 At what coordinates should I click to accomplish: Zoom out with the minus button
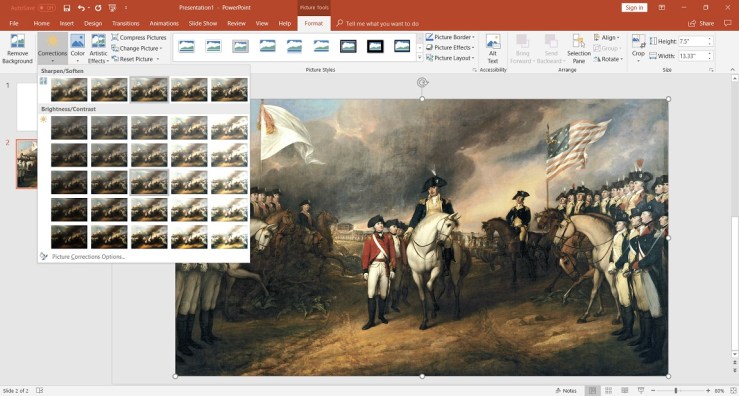[653, 390]
